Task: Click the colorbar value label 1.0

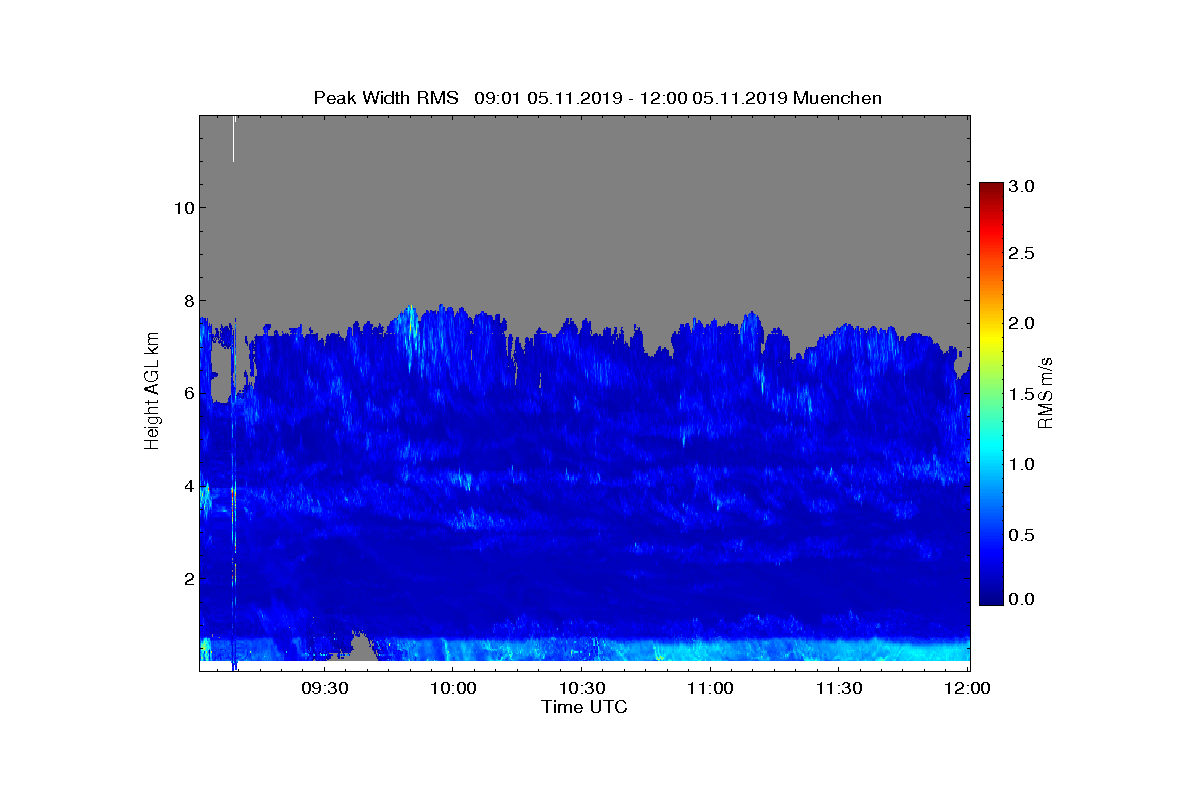Action: coord(1022,464)
